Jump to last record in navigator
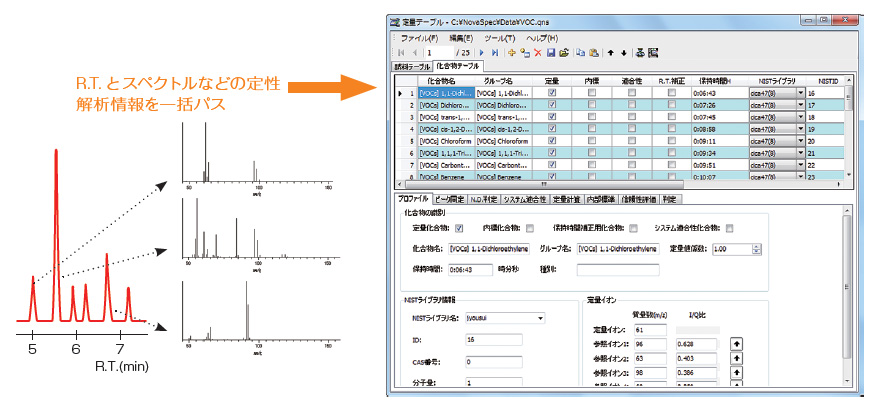The height and width of the screenshot is (410, 880). tap(495, 51)
